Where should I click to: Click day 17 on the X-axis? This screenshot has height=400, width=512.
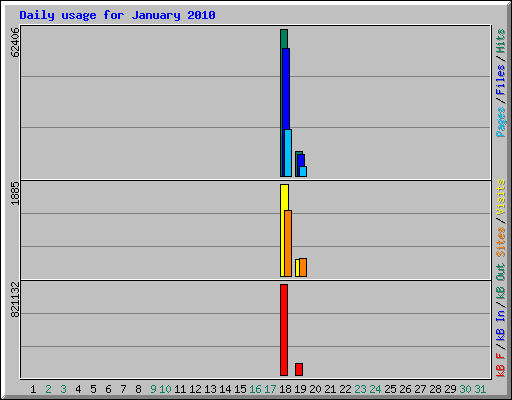pos(270,389)
